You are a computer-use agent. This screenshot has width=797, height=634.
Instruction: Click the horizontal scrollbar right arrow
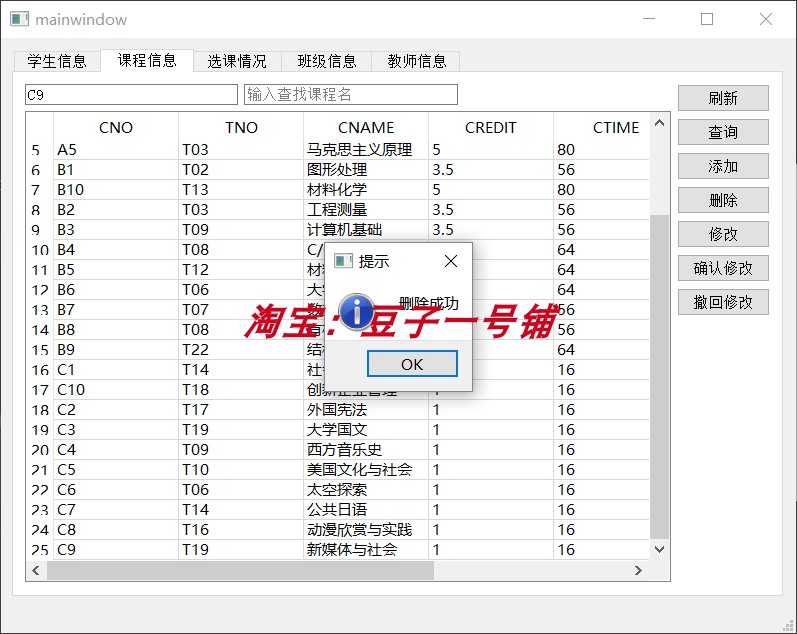coord(638,570)
